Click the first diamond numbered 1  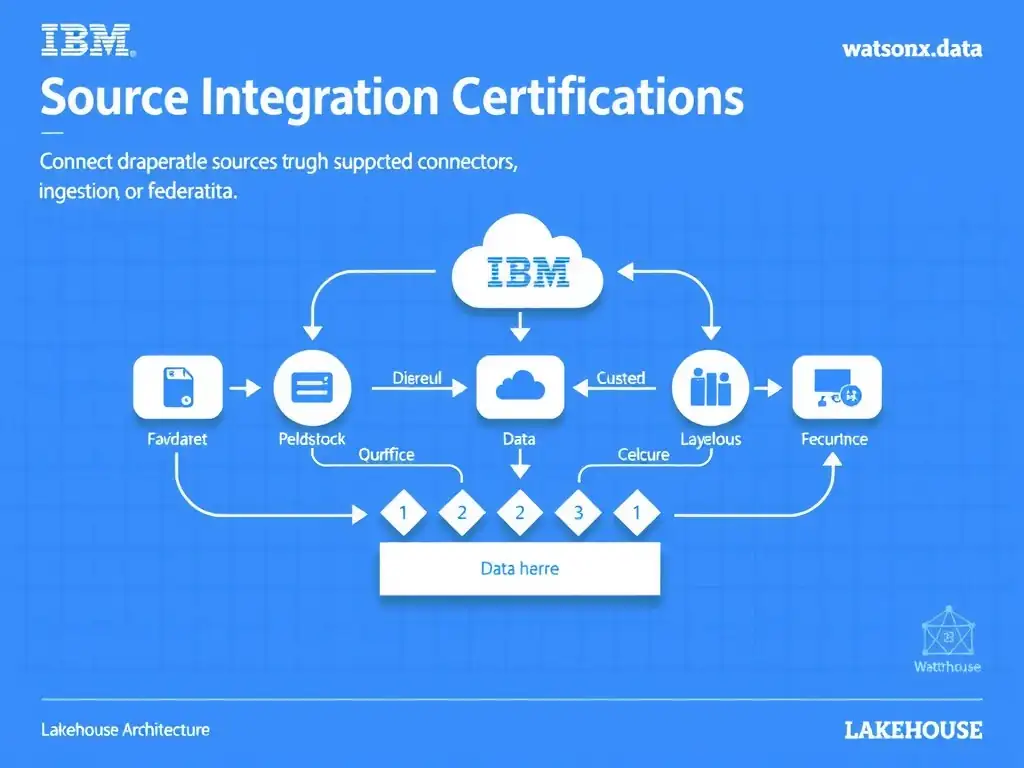pyautogui.click(x=404, y=513)
